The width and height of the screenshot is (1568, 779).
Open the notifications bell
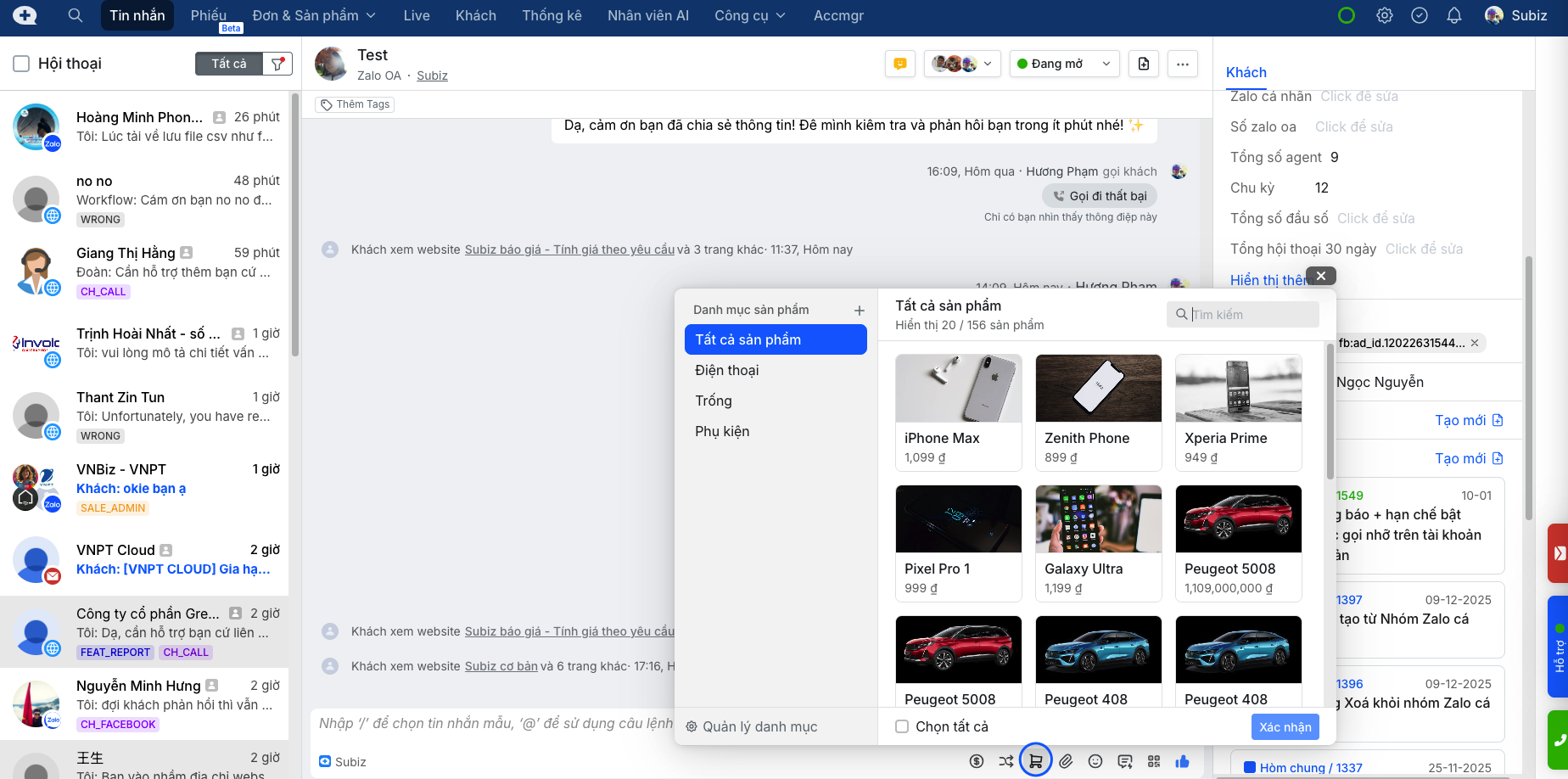tap(1453, 15)
